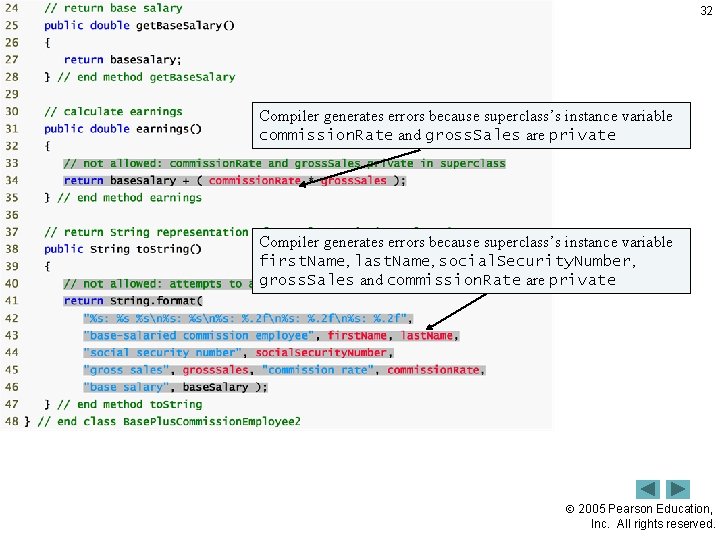Click the string "social security number"
This screenshot has width=720, height=540.
pos(163,353)
